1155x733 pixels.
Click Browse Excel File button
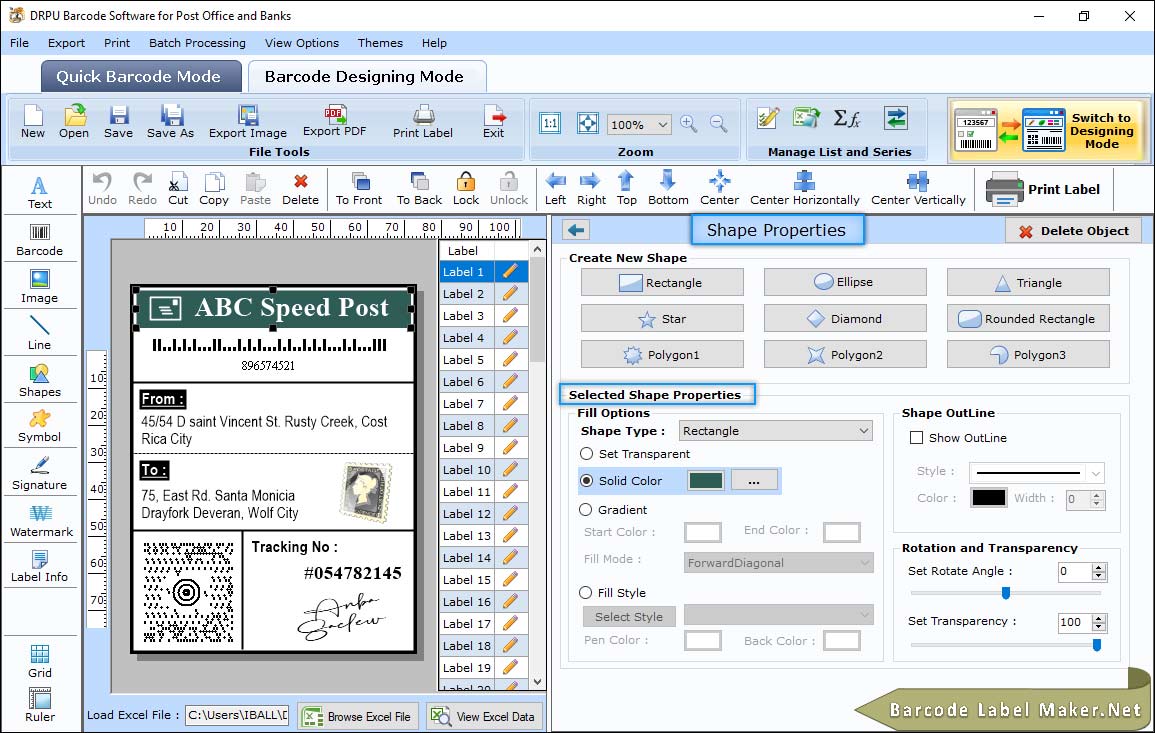358,716
